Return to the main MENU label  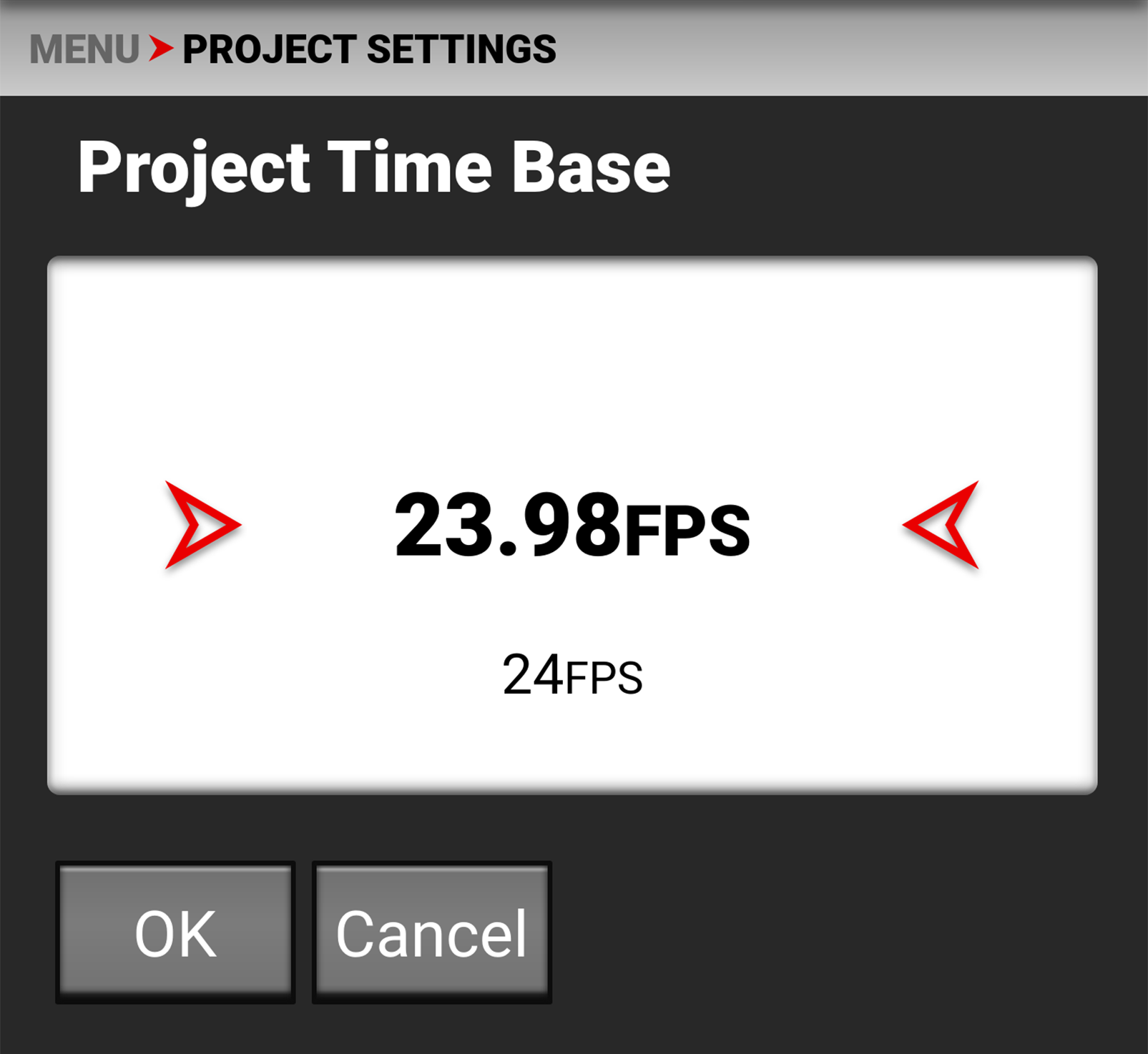click(84, 49)
